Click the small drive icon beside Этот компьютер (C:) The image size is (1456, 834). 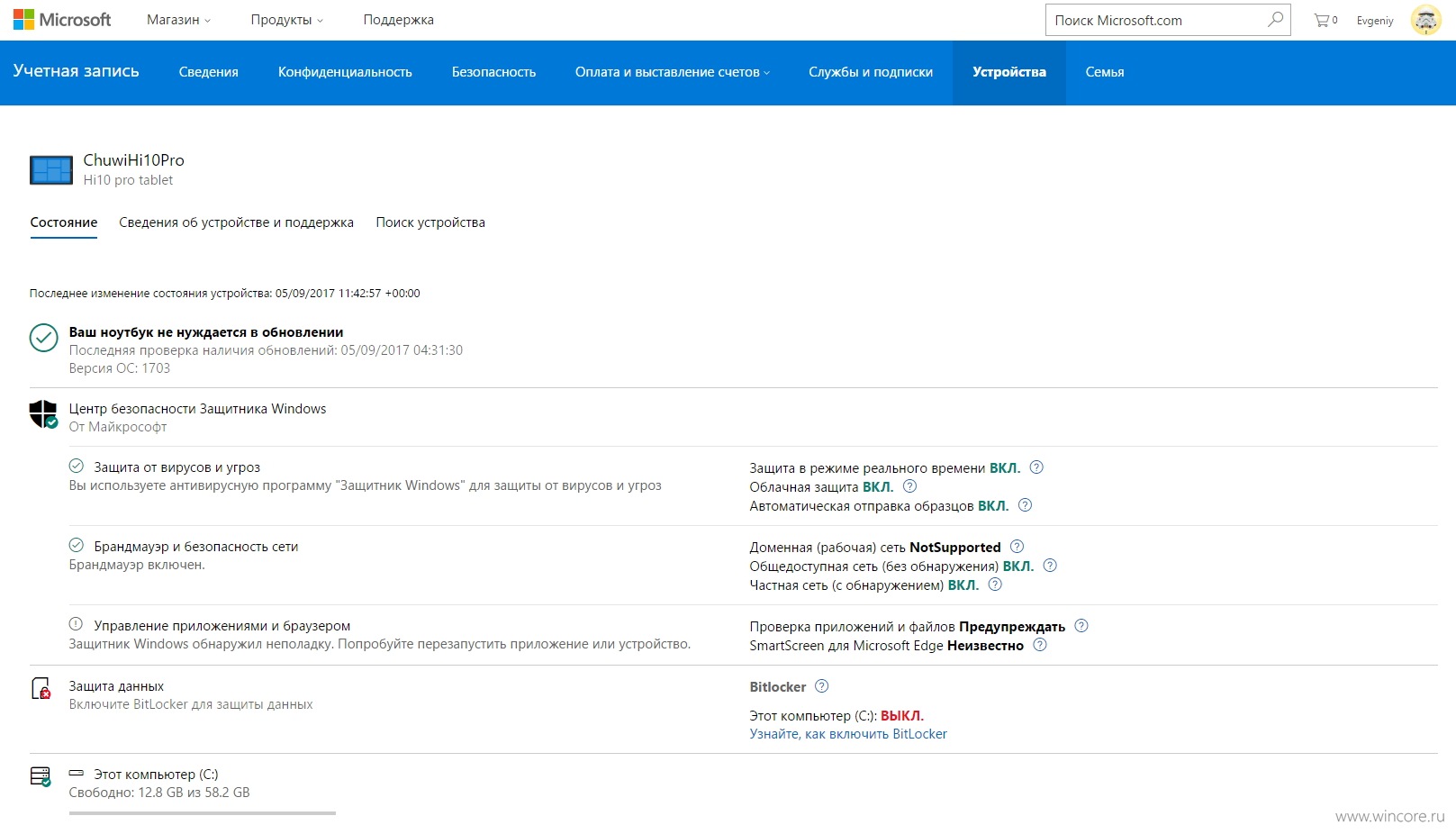point(77,773)
